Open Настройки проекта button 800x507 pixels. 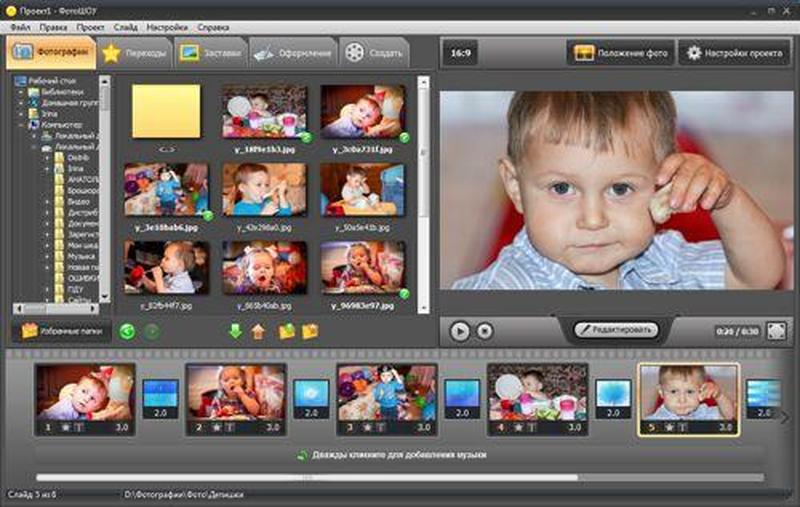(x=734, y=53)
